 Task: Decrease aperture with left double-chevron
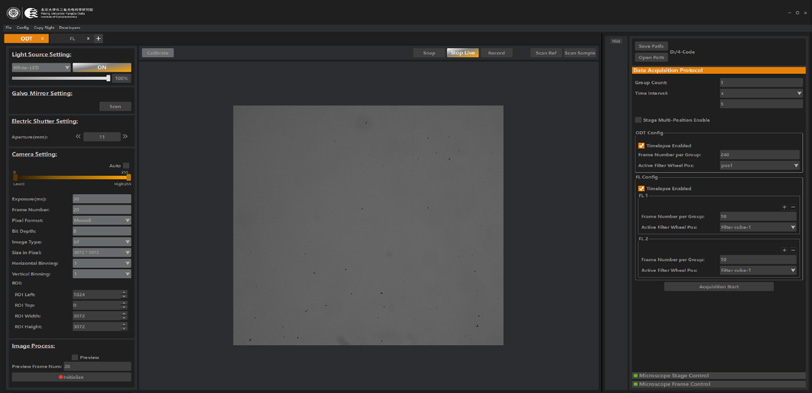(x=78, y=137)
